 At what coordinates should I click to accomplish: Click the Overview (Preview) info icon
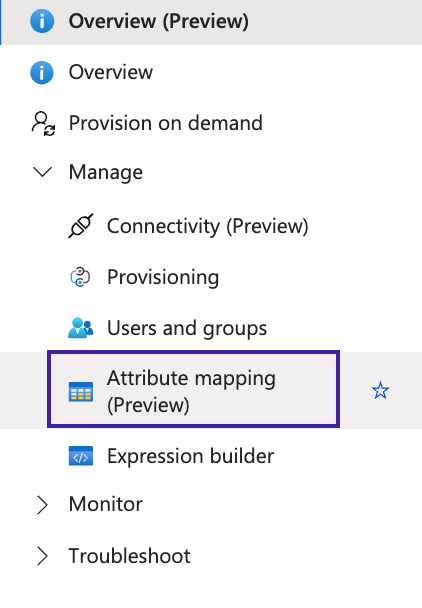pos(42,21)
